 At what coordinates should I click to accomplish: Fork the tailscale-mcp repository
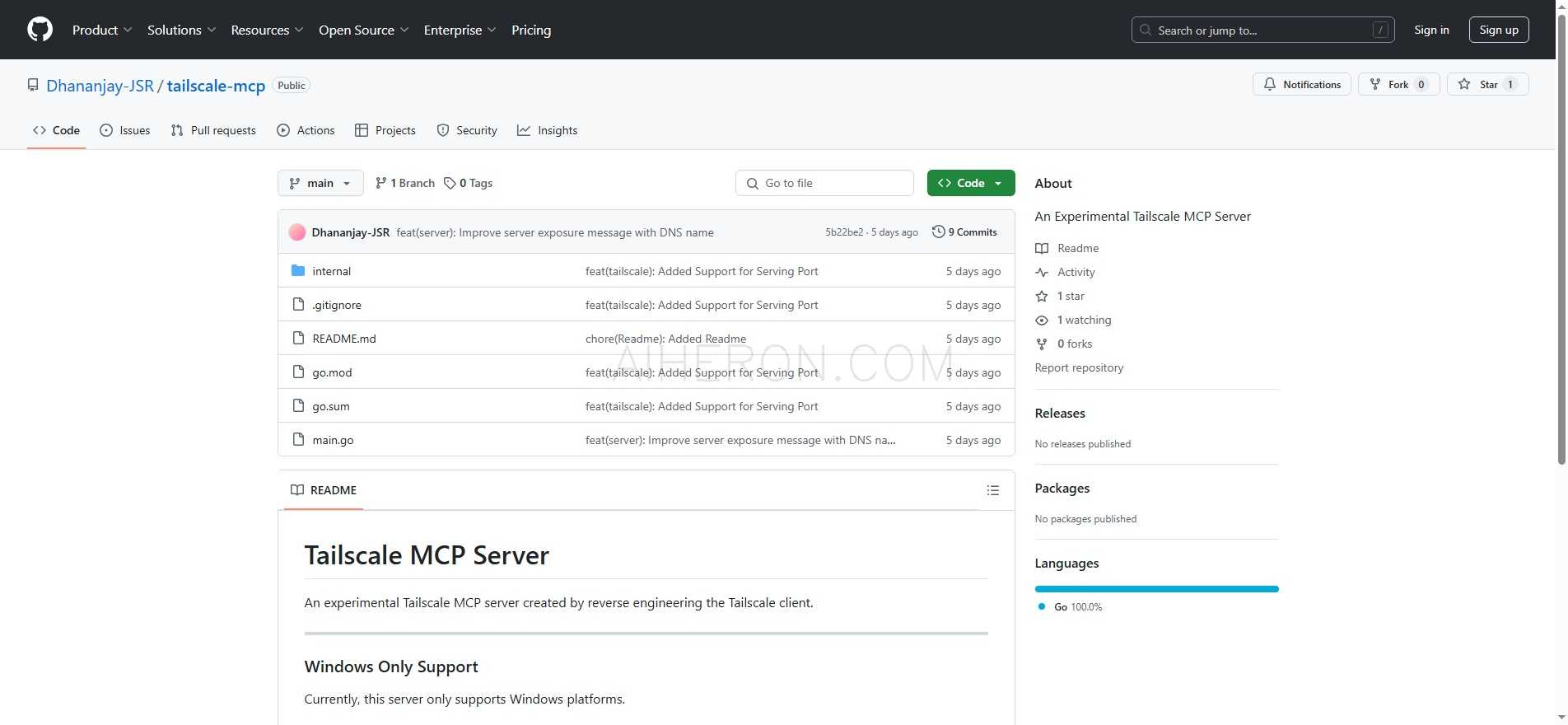1398,84
